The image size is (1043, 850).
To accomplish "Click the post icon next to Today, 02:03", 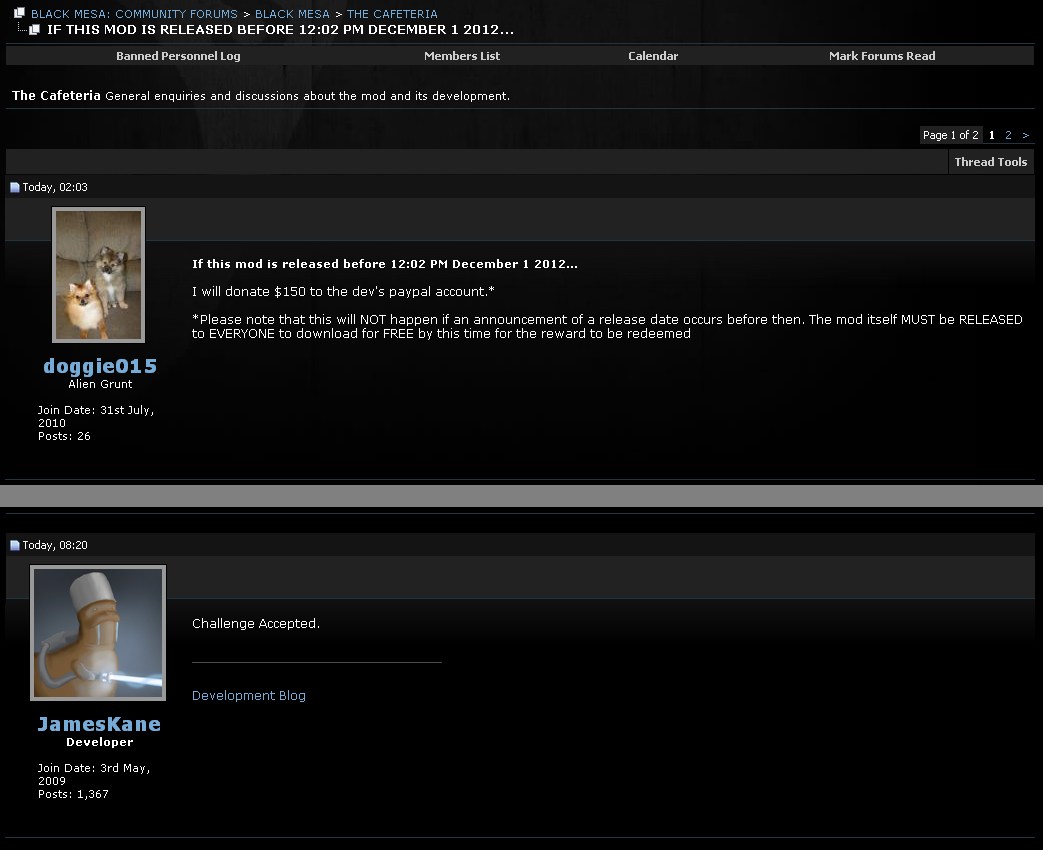I will coord(15,187).
